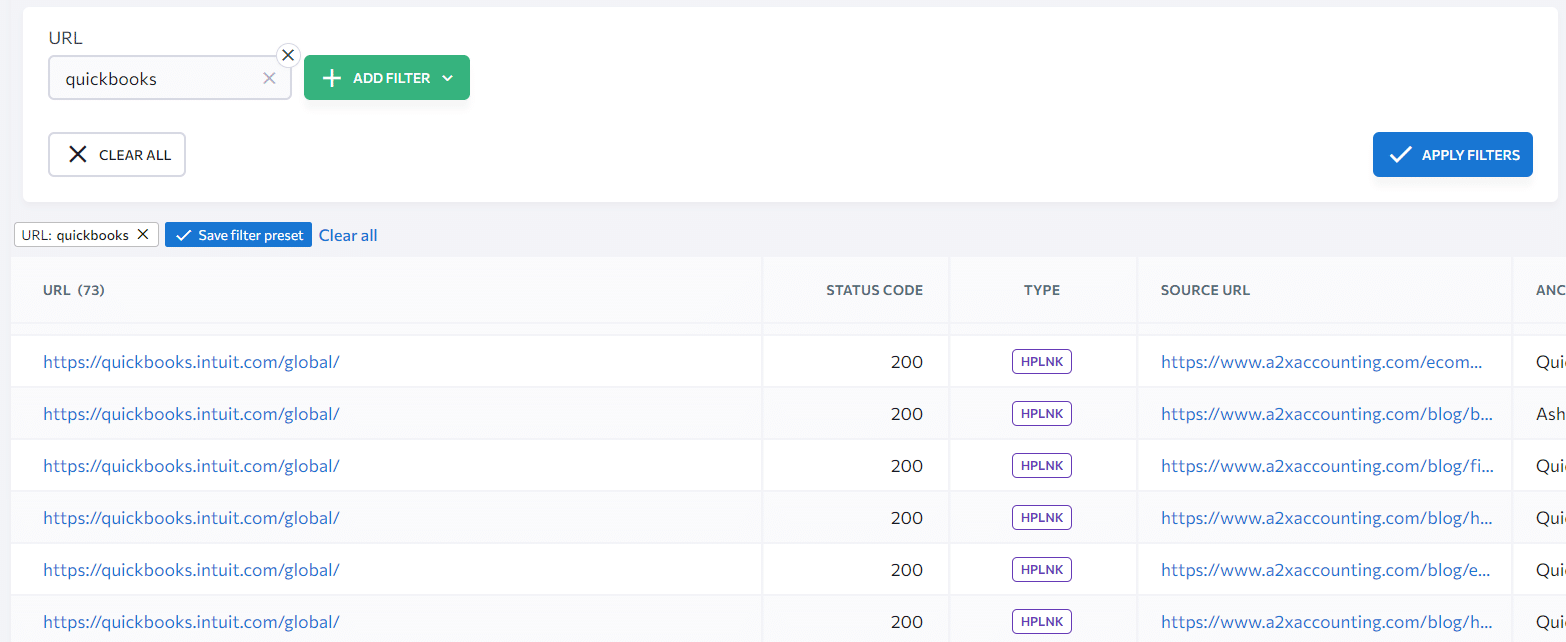Open the quickbooks URL in the blog/e… row
Screen dimensions: 1566x642
pyautogui.click(x=191, y=570)
